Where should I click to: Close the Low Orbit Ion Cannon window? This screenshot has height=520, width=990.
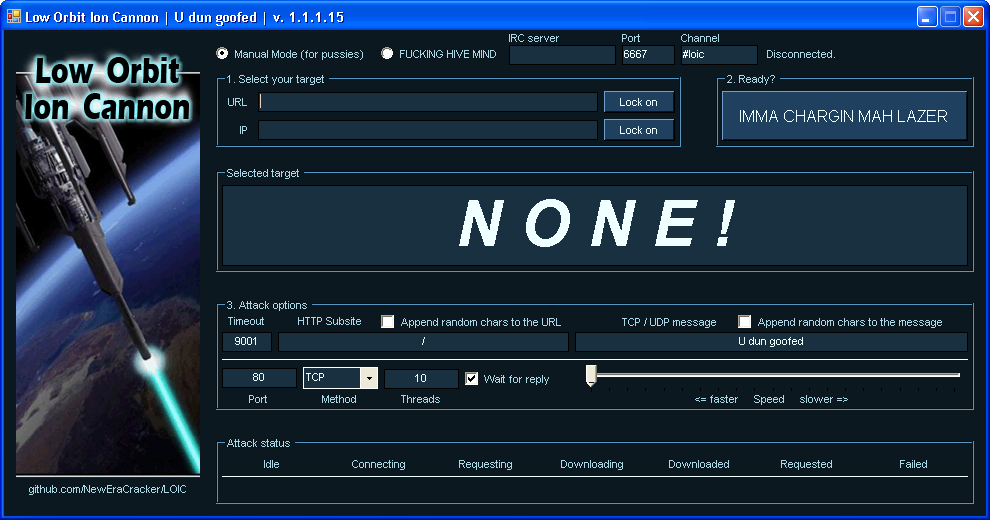tap(973, 16)
